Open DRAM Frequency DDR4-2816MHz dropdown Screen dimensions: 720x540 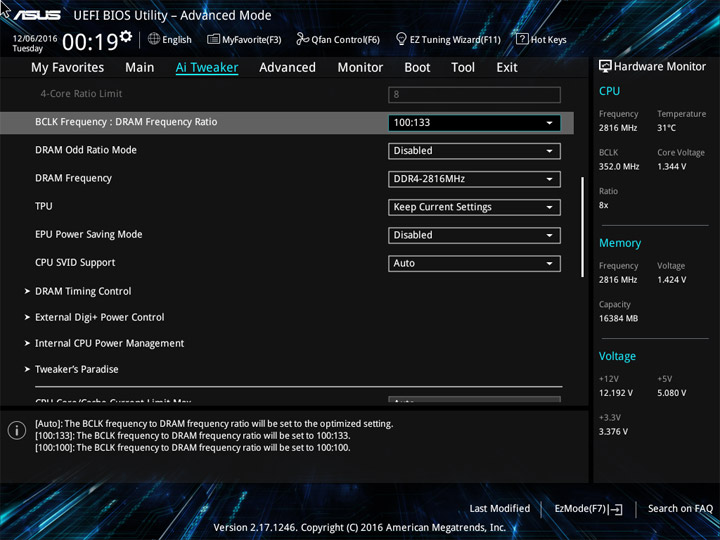(x=474, y=179)
